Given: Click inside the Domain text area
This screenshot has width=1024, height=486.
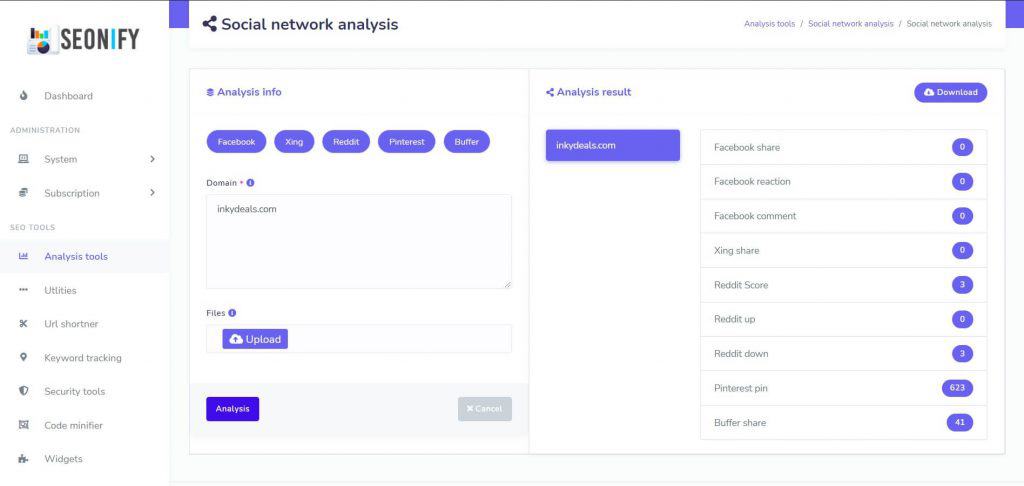Looking at the screenshot, I should (x=359, y=242).
